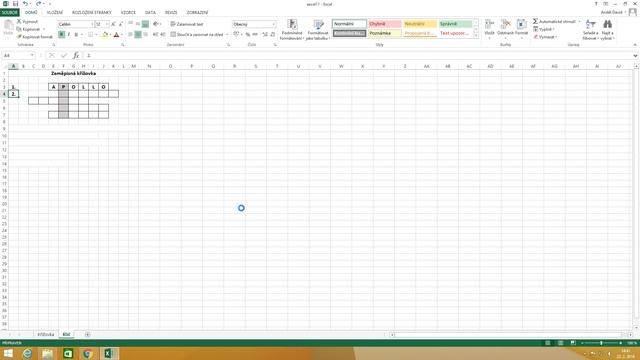Toggle Underline formatting button
Screen dimensions: 640x360
[76, 35]
